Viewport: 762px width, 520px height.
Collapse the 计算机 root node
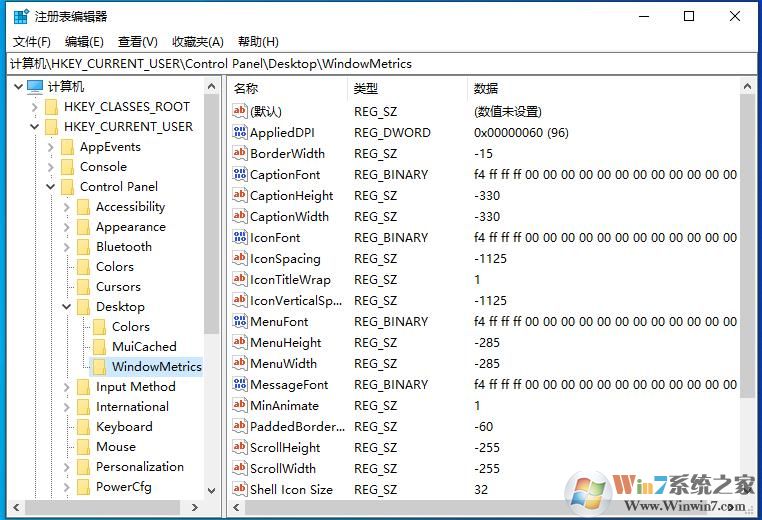[18, 87]
